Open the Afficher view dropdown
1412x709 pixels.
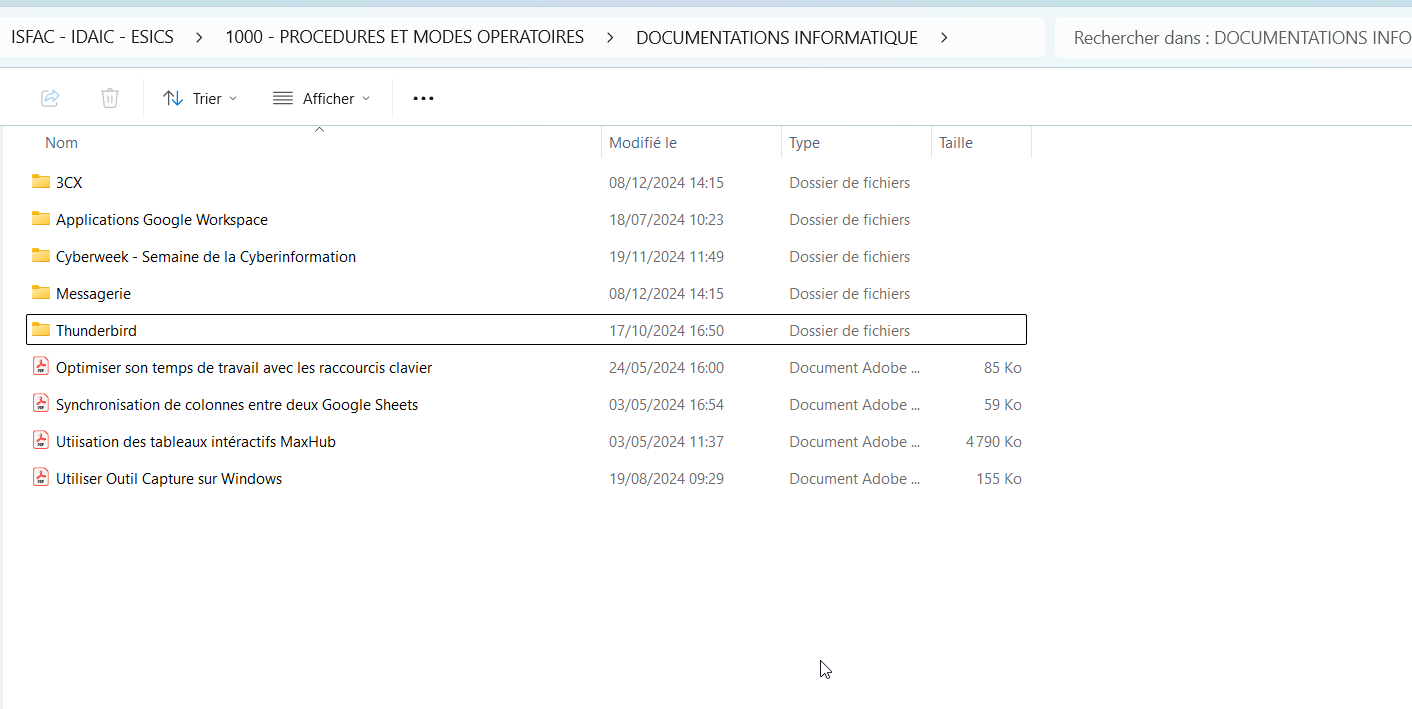click(x=321, y=98)
